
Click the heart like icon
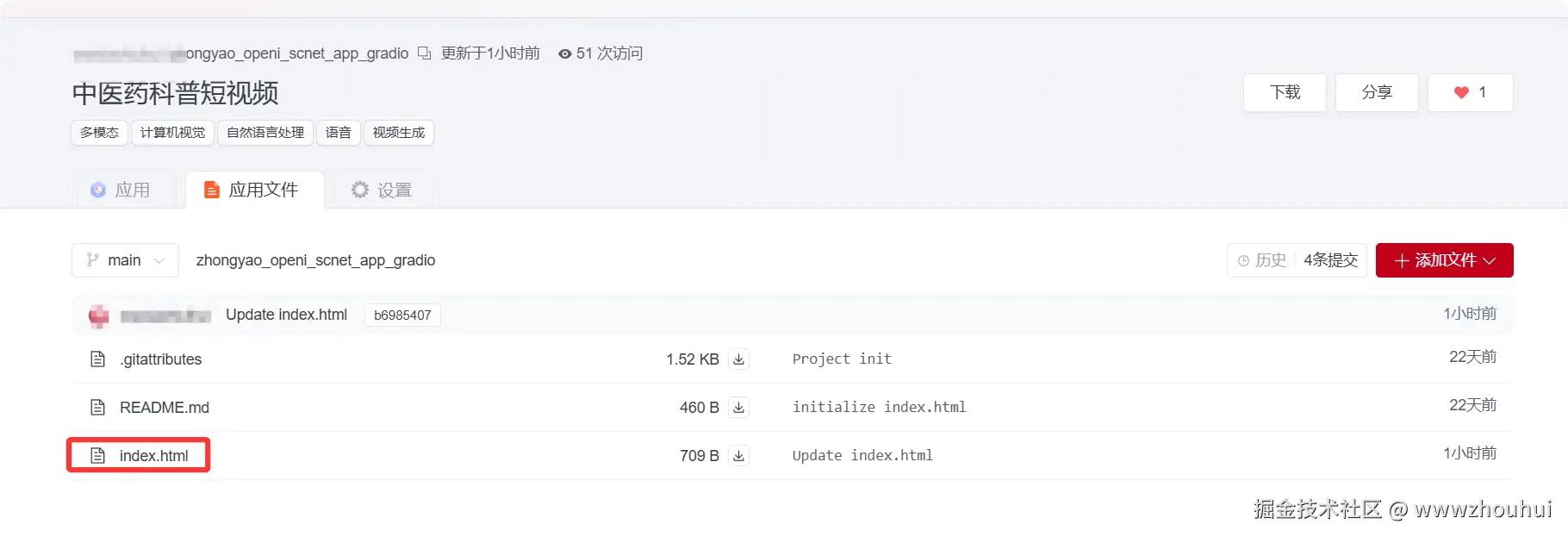[x=1461, y=92]
